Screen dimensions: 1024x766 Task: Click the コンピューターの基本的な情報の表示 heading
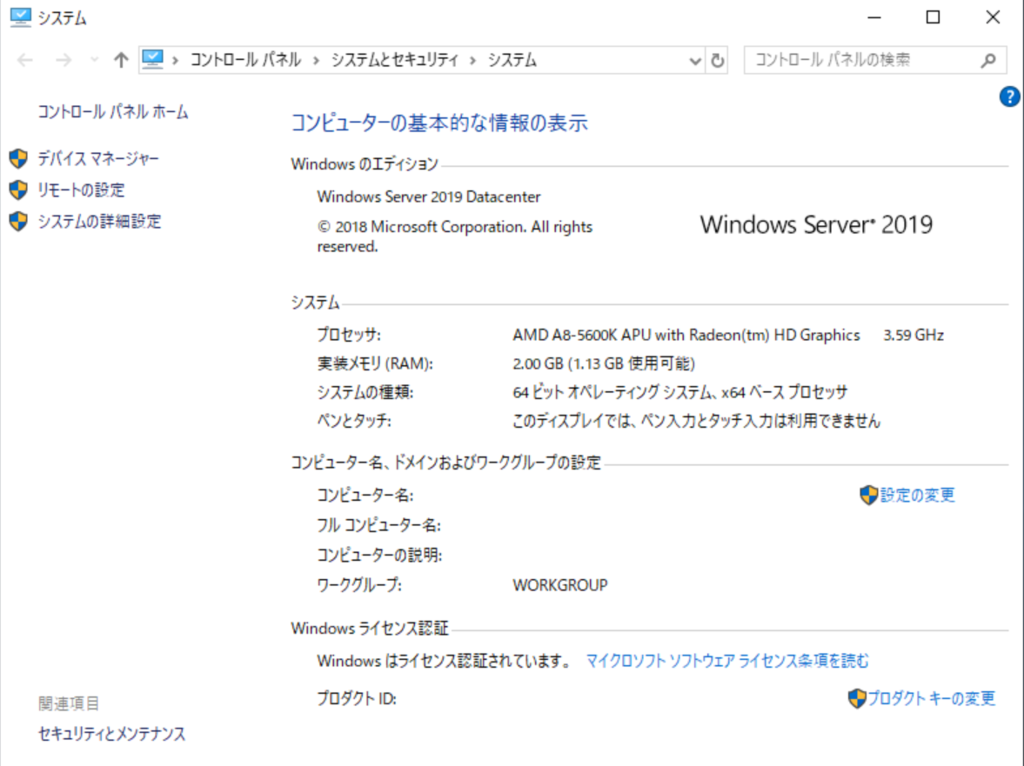point(439,123)
